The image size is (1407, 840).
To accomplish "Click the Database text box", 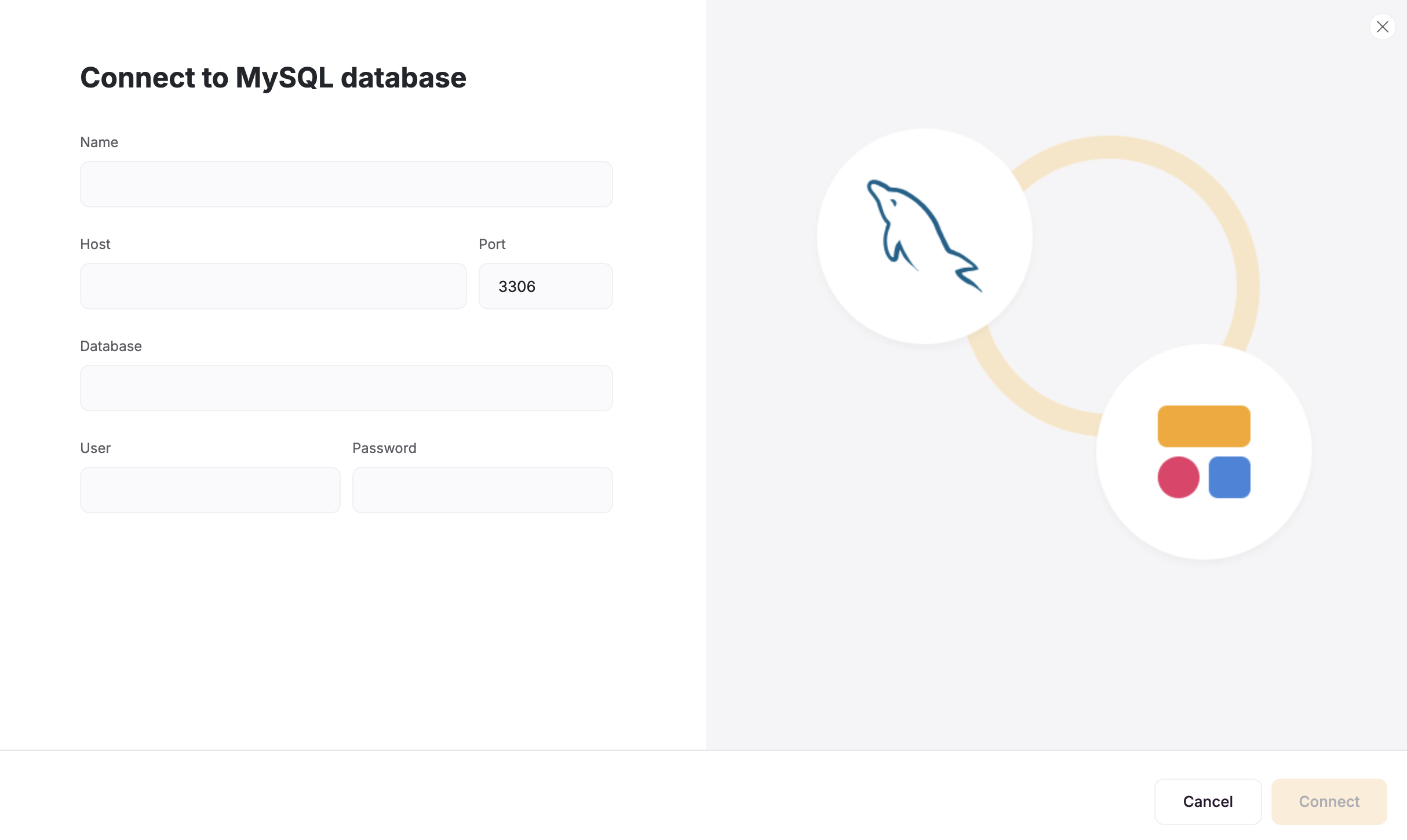I will (x=346, y=388).
